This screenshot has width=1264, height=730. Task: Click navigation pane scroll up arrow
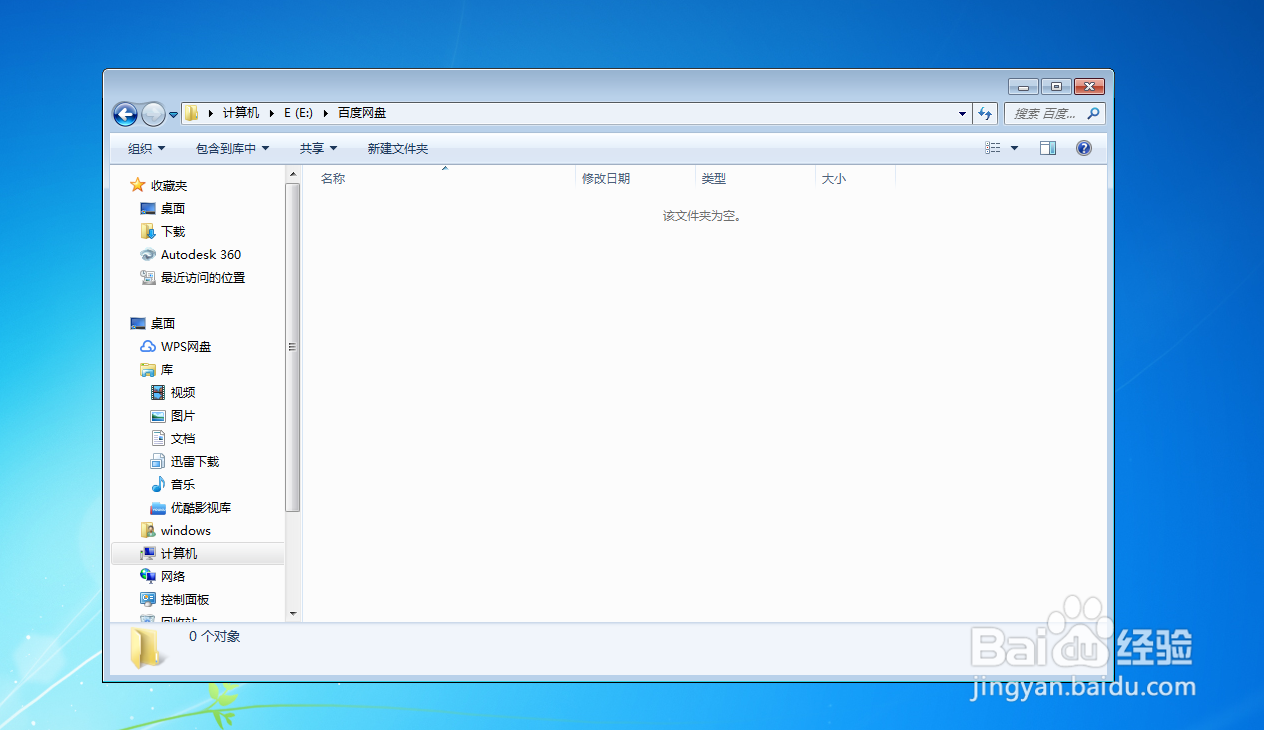pyautogui.click(x=293, y=175)
